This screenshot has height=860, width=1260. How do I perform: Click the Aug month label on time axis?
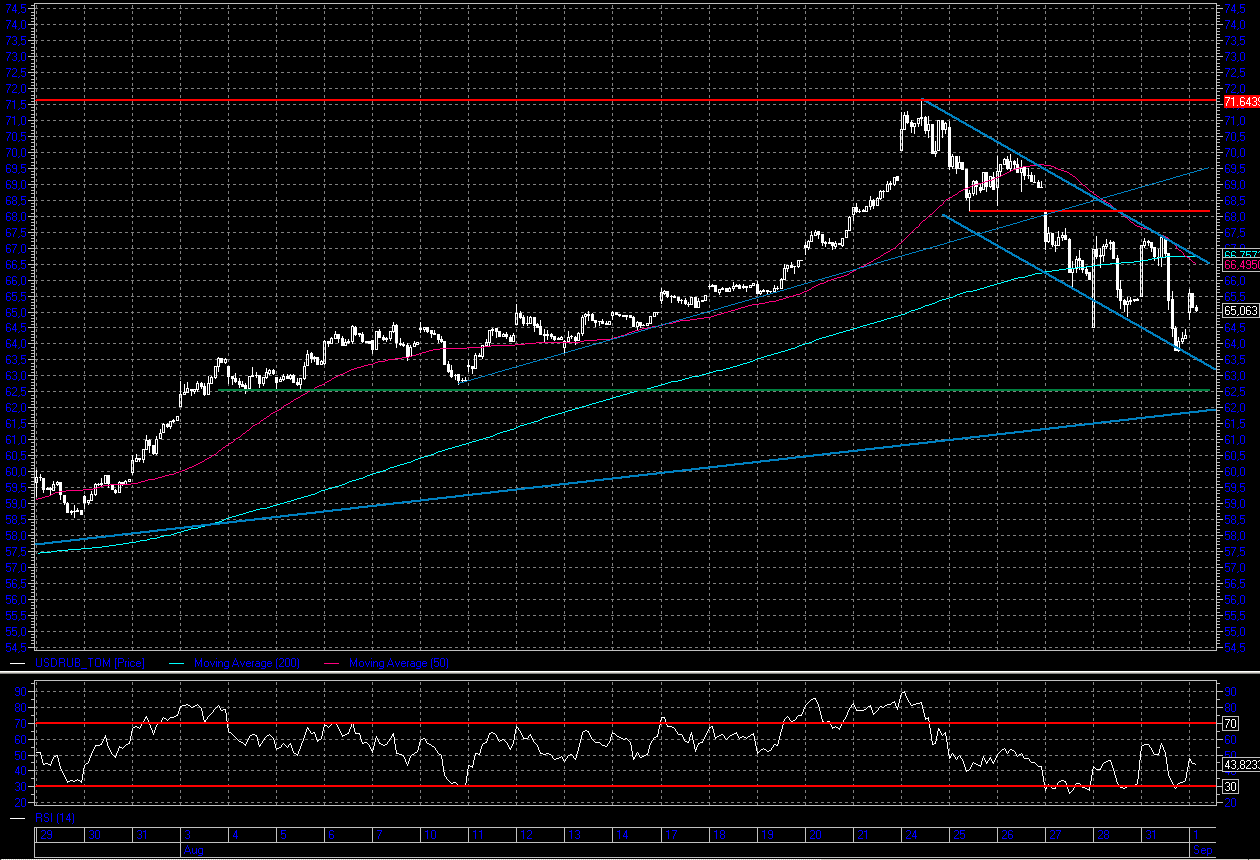[x=190, y=849]
